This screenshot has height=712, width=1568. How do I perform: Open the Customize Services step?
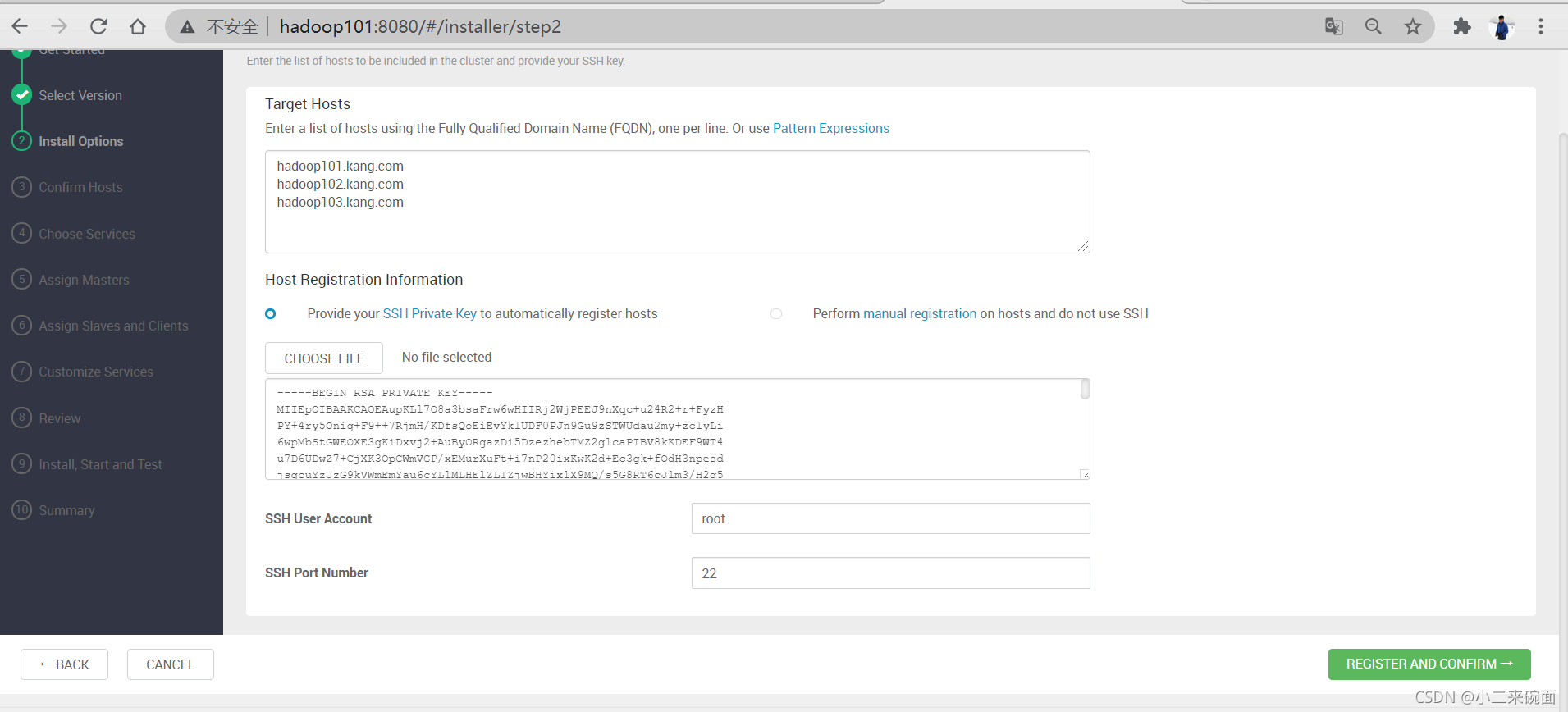[96, 372]
